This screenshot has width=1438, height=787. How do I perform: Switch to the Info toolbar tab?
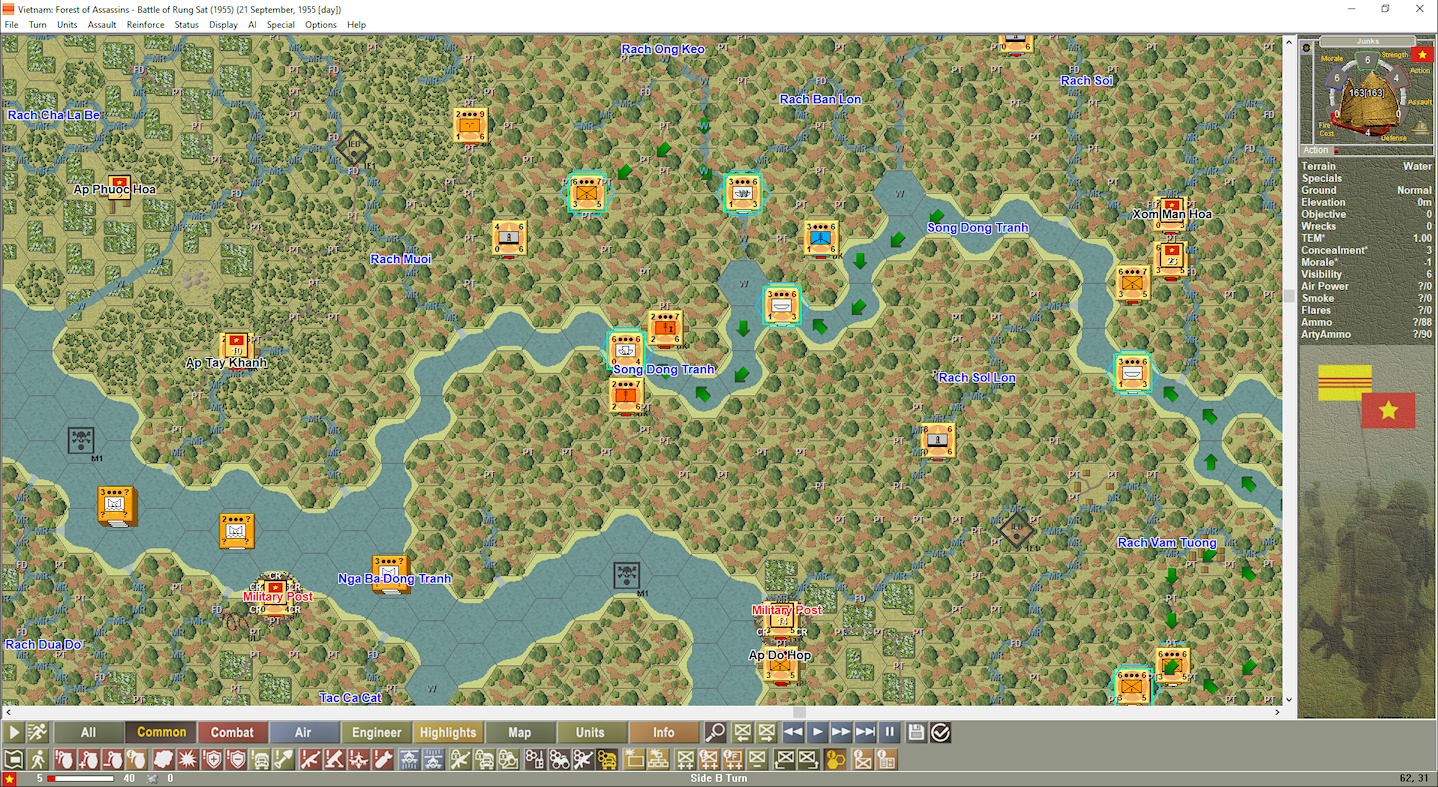point(664,732)
